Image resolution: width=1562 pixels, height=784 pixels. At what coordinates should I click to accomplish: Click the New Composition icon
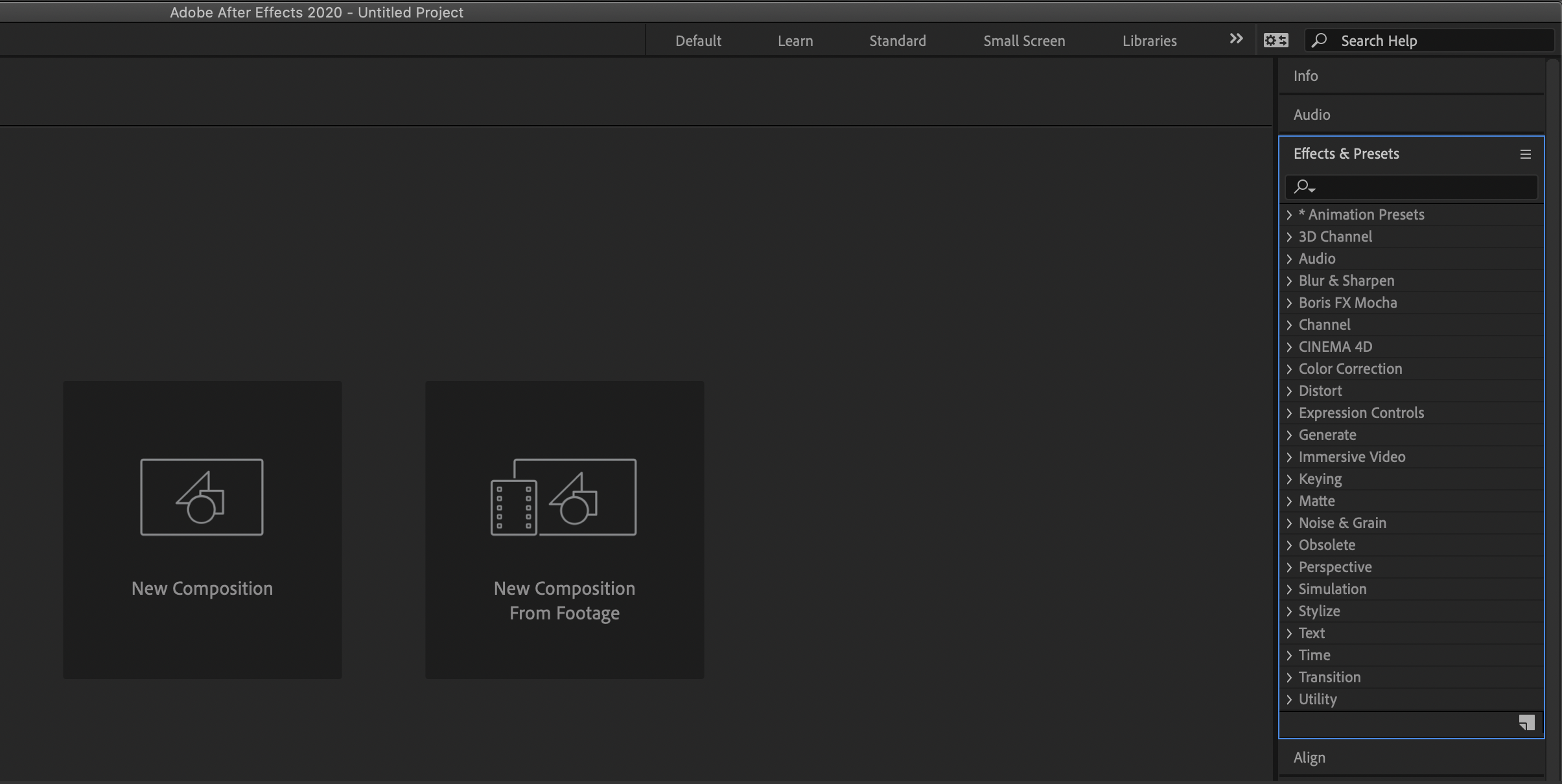(x=202, y=497)
